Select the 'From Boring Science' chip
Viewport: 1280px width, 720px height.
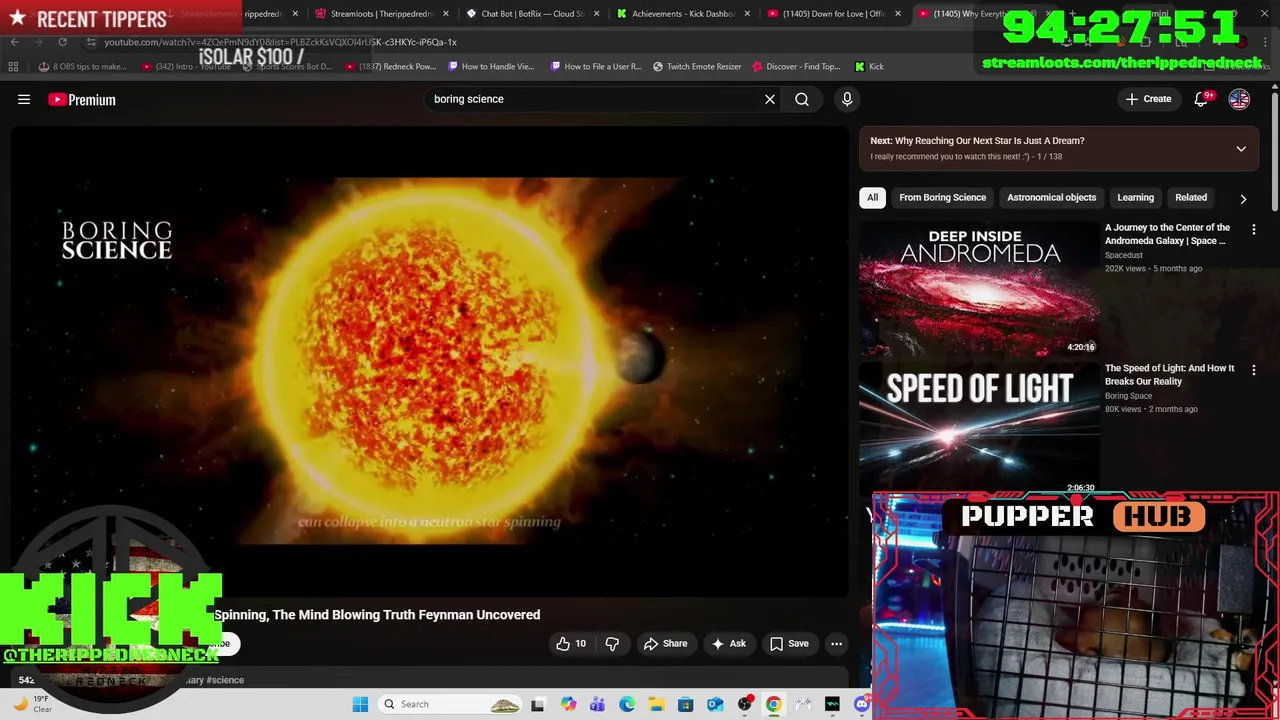point(942,197)
